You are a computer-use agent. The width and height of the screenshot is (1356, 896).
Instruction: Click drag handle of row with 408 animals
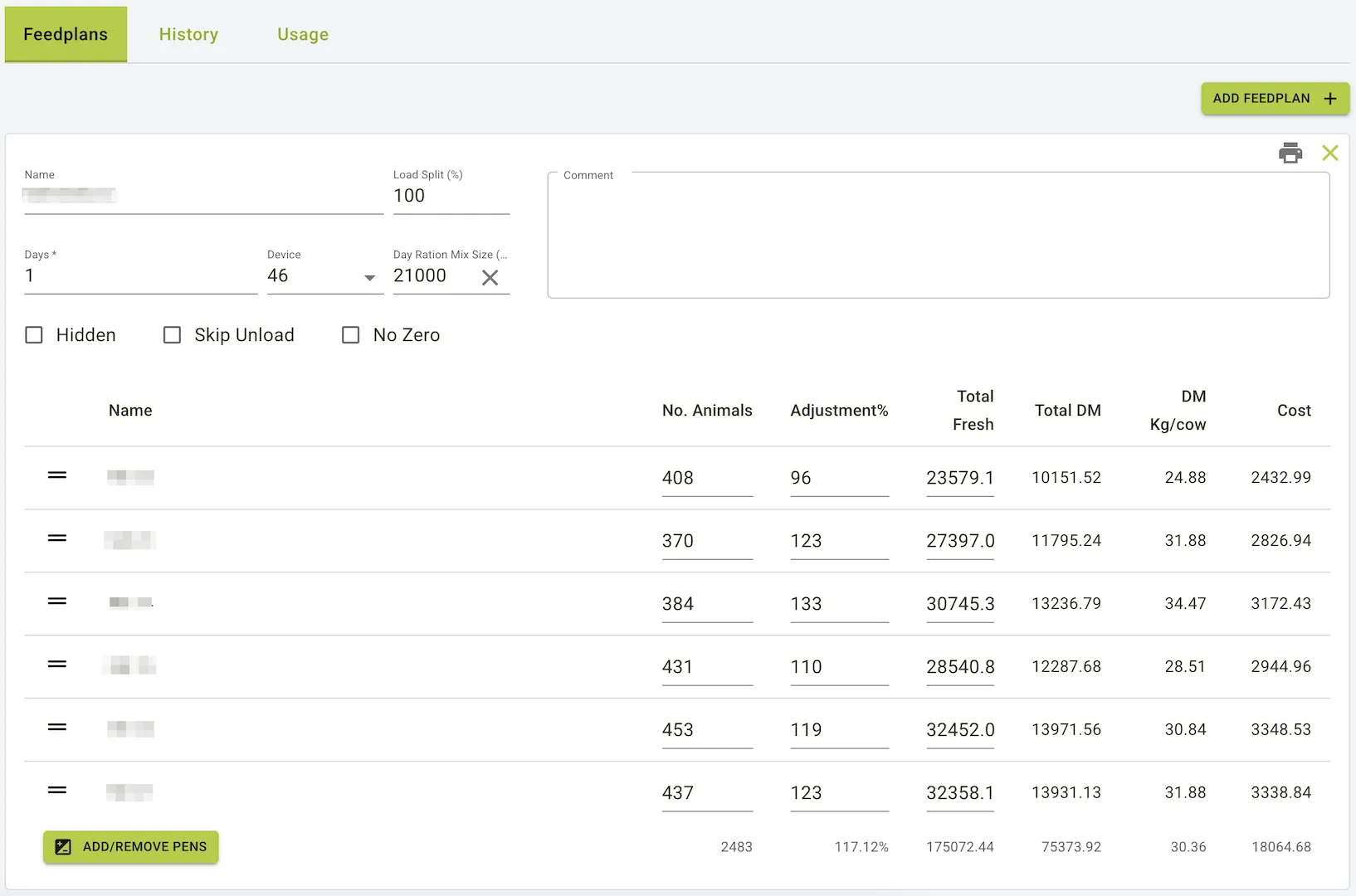click(x=57, y=475)
